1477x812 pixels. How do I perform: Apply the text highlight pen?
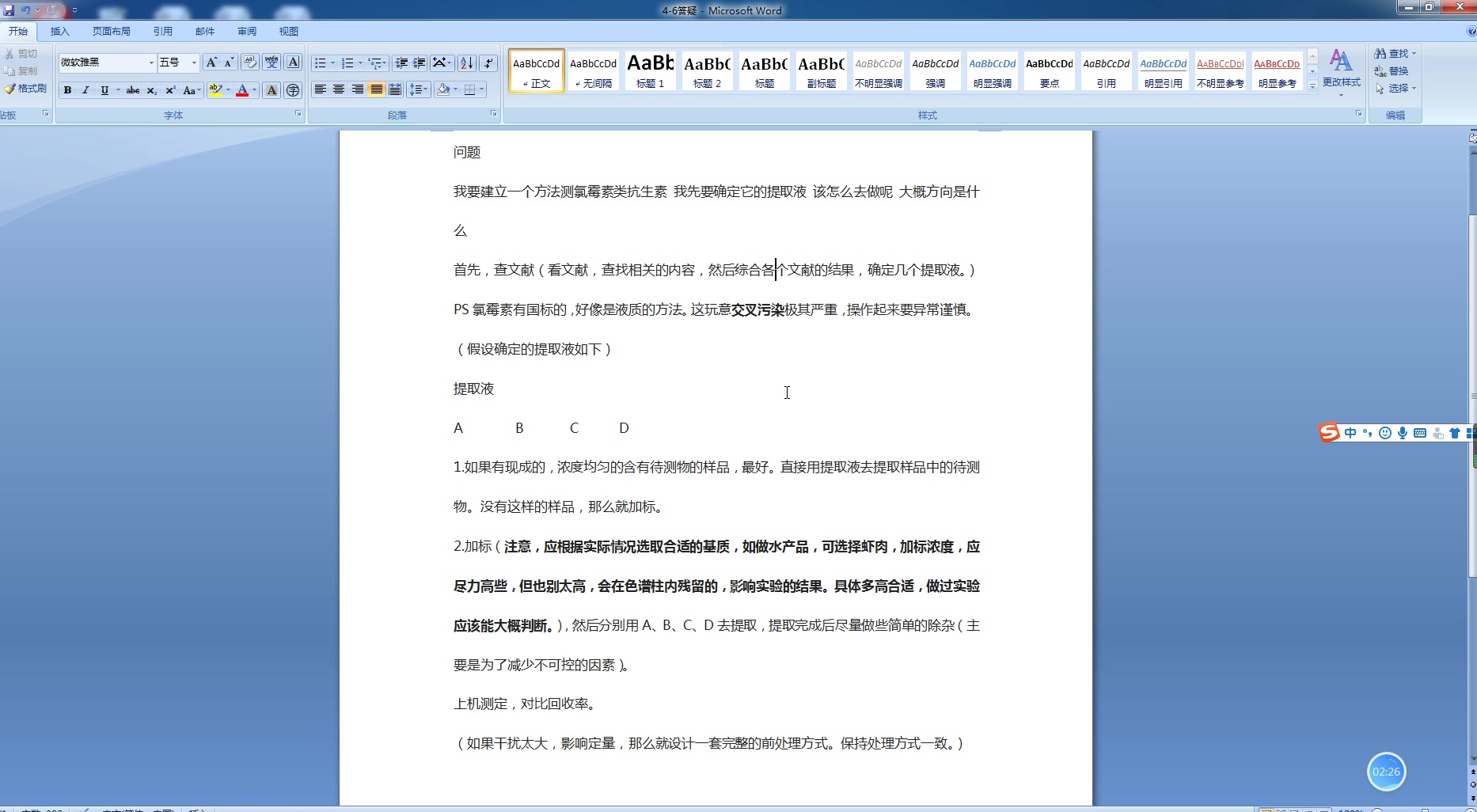215,90
